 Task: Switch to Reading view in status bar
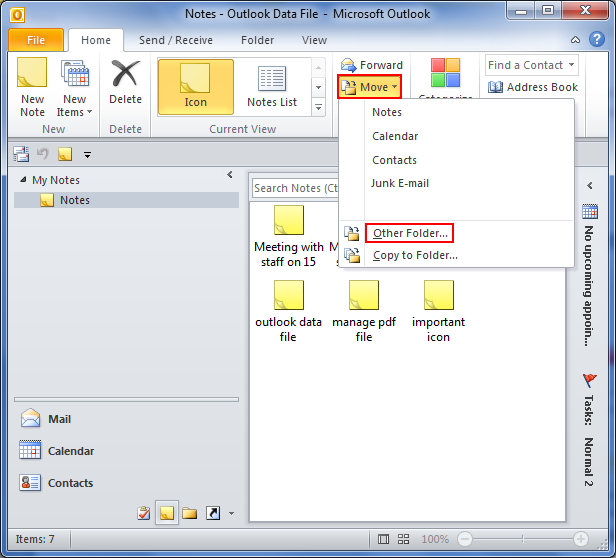pos(403,539)
